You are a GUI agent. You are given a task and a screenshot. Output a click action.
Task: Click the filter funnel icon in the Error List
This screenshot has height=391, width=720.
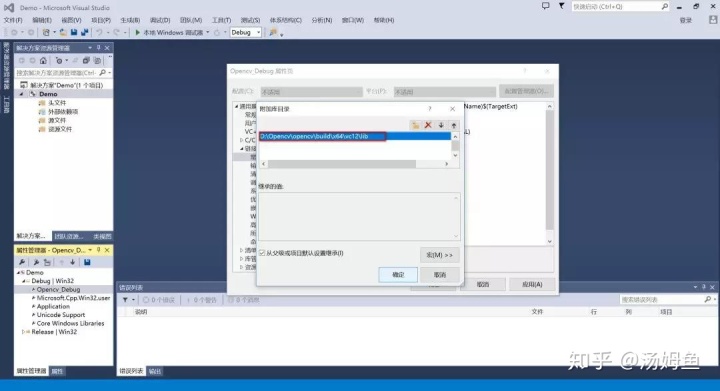[x=125, y=300]
